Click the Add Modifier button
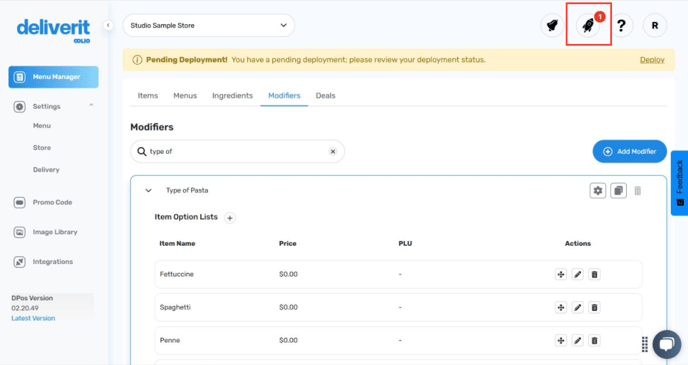 (630, 151)
